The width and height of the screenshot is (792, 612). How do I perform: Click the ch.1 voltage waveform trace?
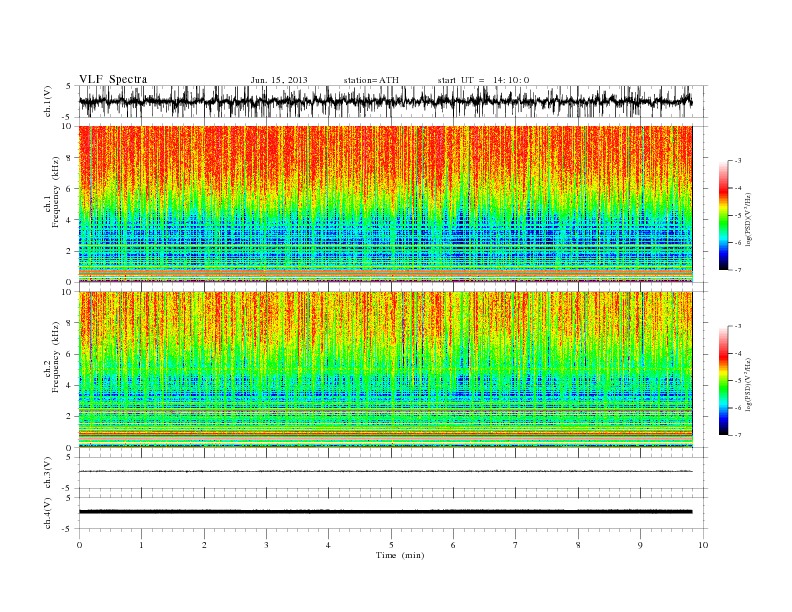coord(385,101)
